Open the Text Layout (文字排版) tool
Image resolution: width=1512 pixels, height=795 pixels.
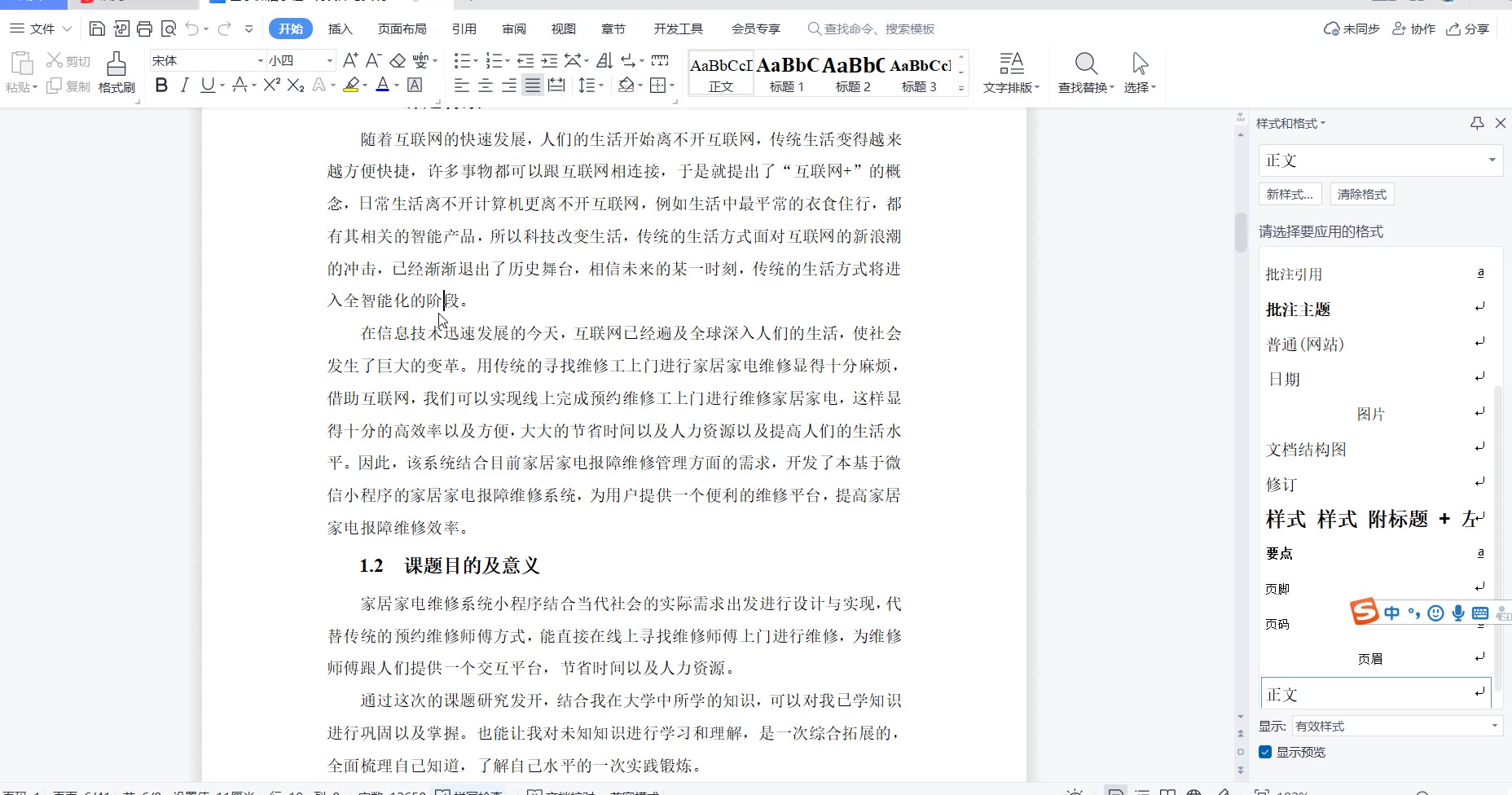tap(1011, 72)
